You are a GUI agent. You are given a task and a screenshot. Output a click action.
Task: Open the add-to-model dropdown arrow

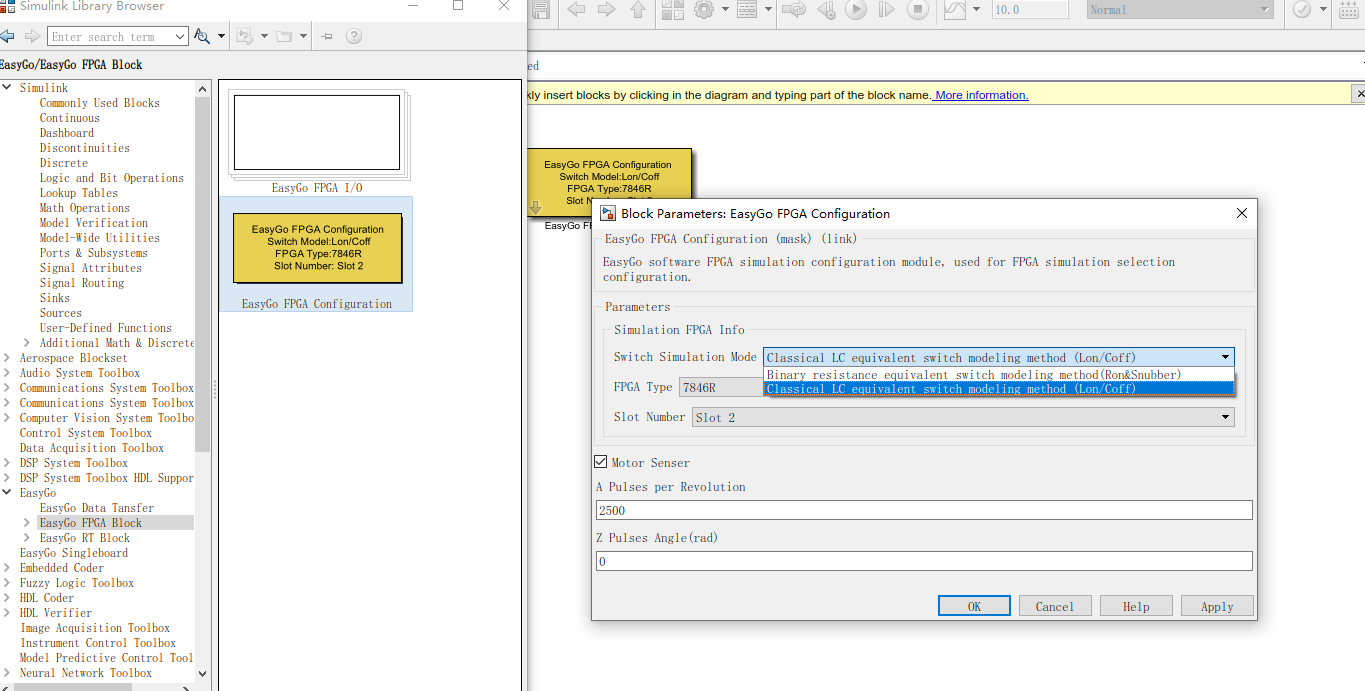click(x=263, y=37)
